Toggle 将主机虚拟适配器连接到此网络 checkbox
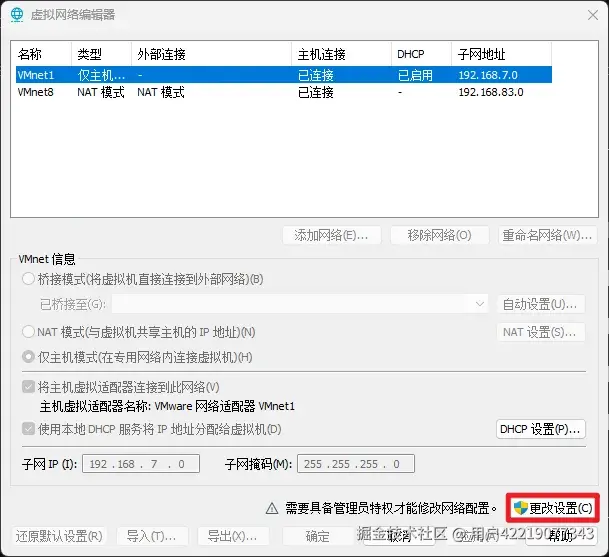 click(x=28, y=387)
